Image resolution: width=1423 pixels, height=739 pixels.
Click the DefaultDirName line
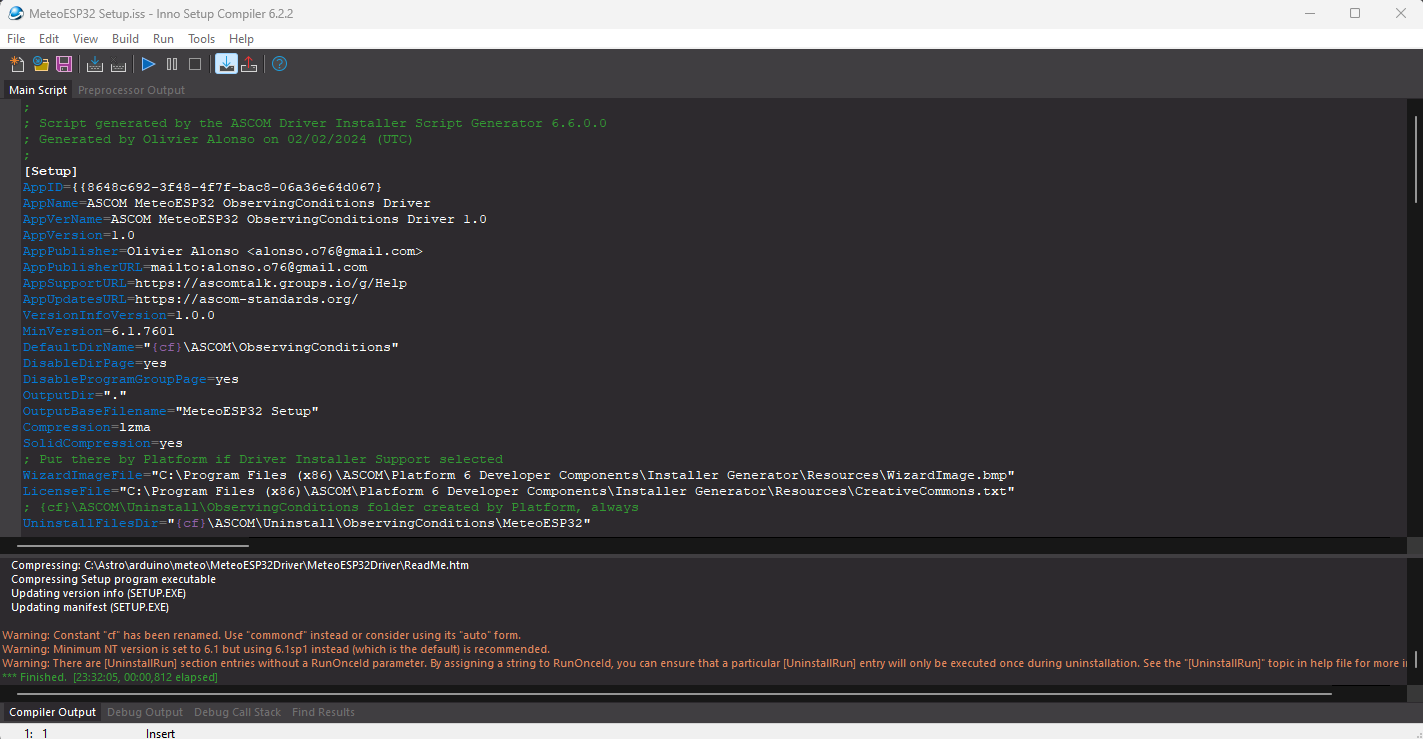(x=211, y=347)
